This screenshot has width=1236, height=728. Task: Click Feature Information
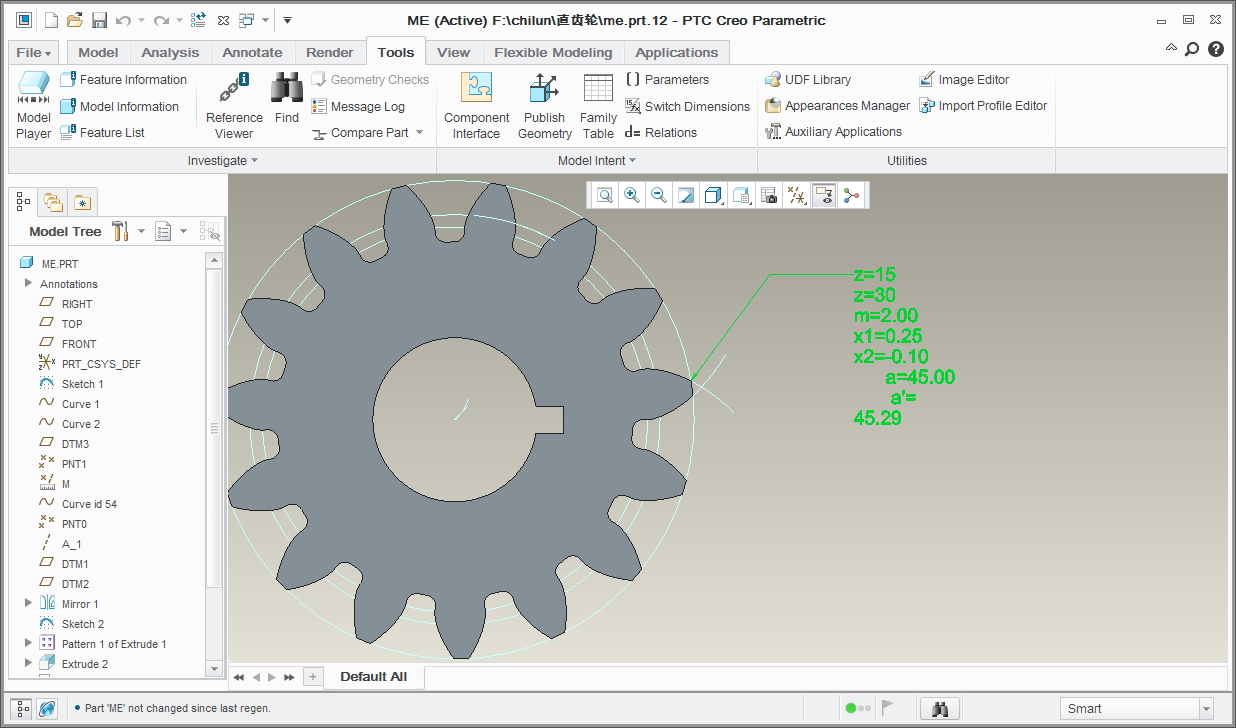(124, 80)
